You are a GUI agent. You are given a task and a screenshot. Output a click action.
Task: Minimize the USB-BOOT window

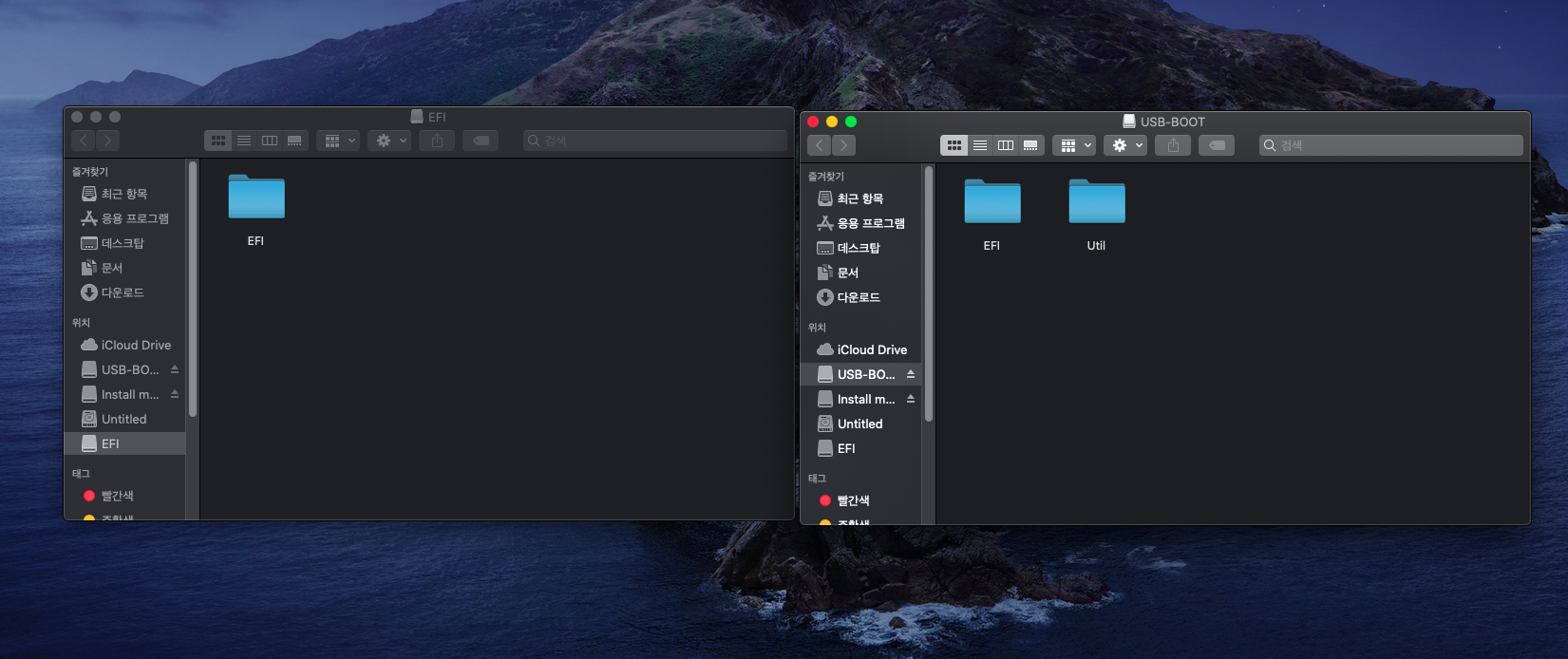click(x=832, y=122)
